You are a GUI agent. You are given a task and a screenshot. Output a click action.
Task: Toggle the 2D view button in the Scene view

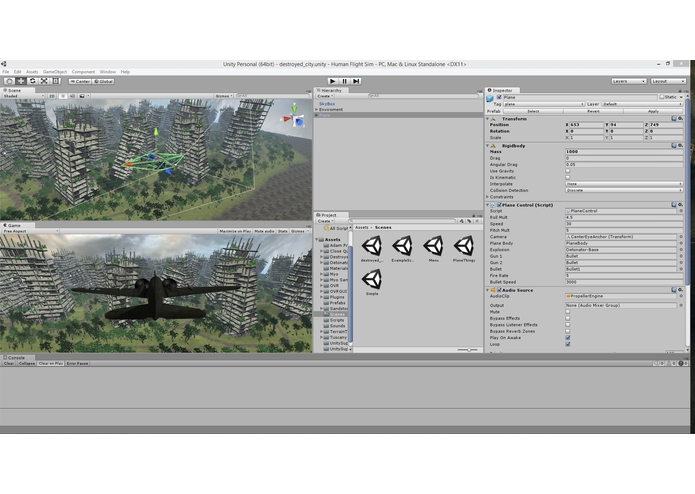pyautogui.click(x=52, y=96)
